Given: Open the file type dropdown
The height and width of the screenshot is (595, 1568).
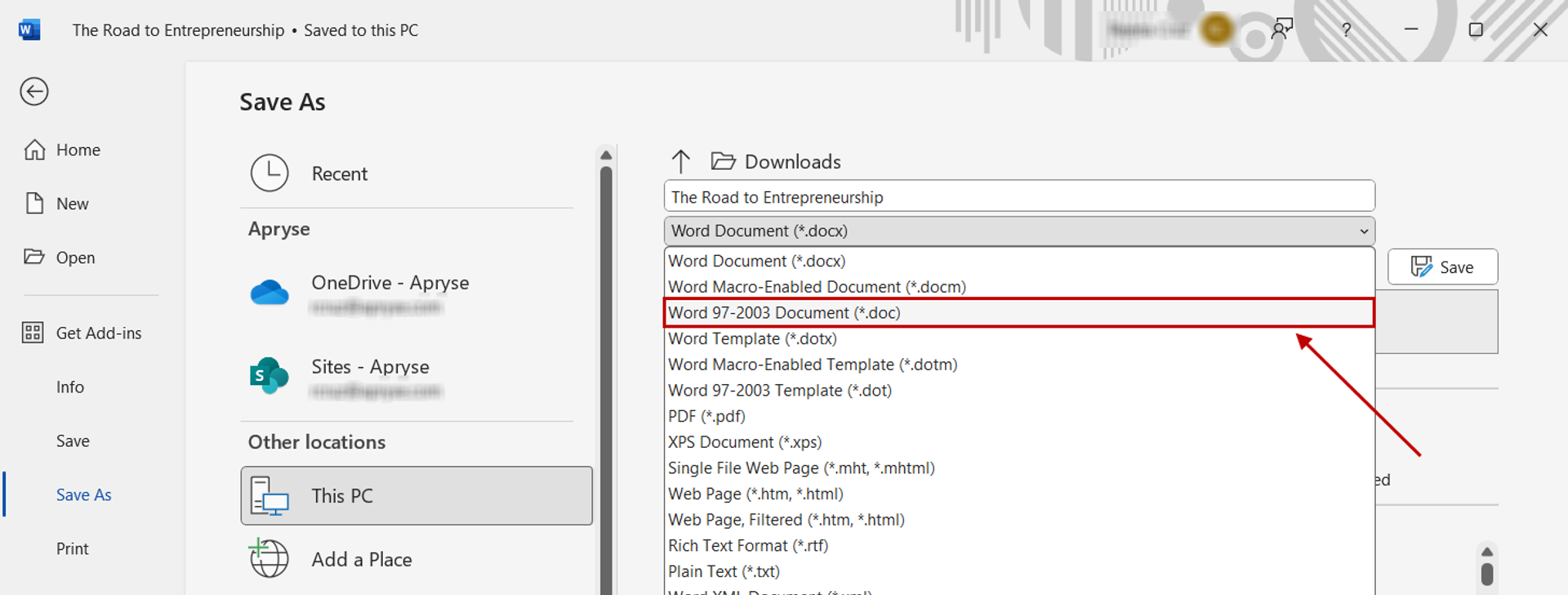Looking at the screenshot, I should pyautogui.click(x=1019, y=231).
